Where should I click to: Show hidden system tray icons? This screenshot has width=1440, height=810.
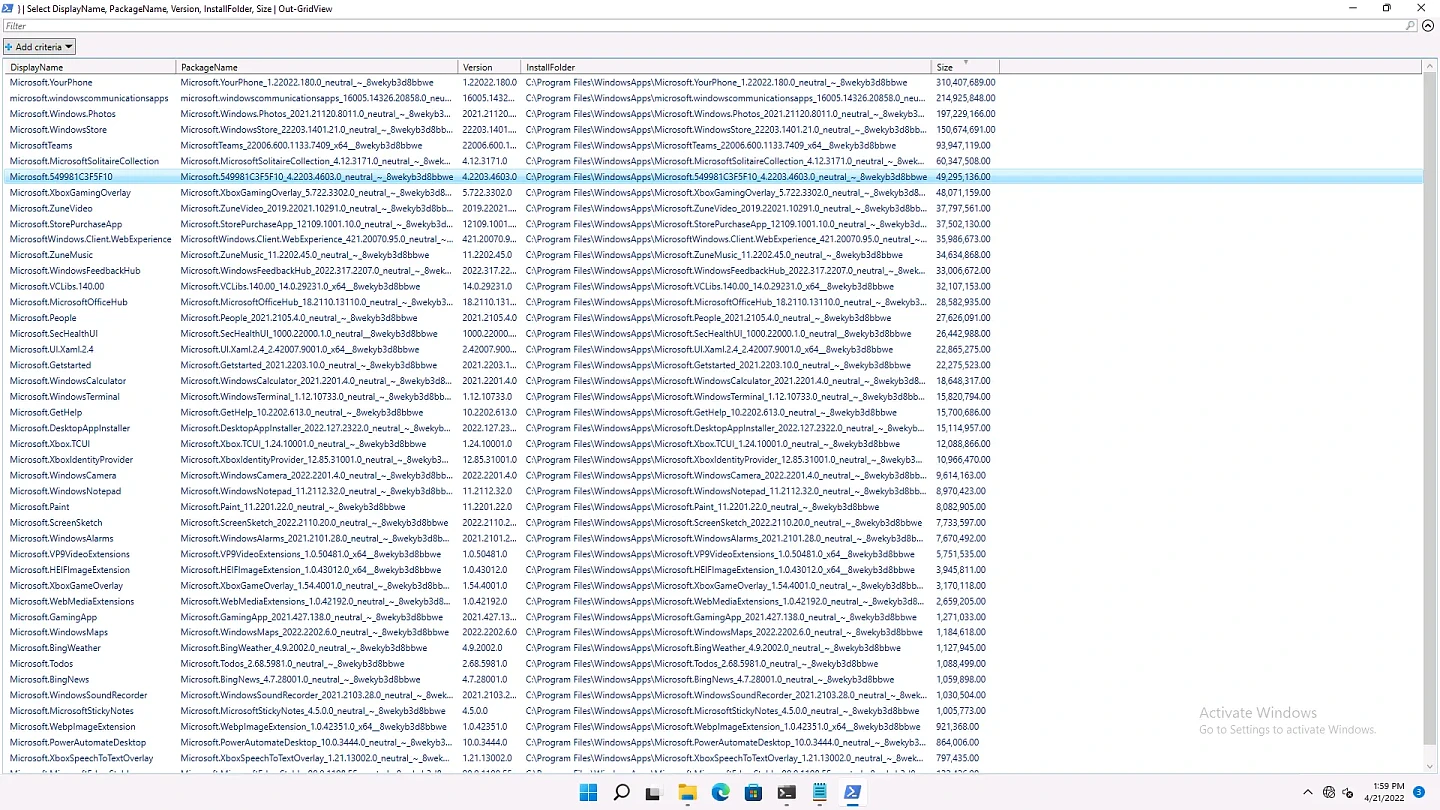[1307, 793]
